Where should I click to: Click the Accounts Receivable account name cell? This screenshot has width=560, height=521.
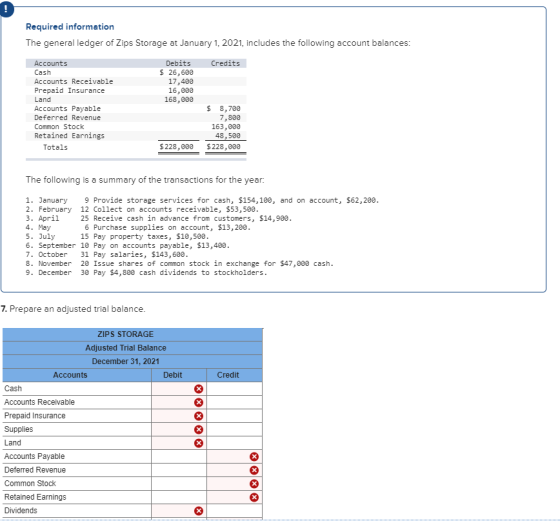[77, 402]
